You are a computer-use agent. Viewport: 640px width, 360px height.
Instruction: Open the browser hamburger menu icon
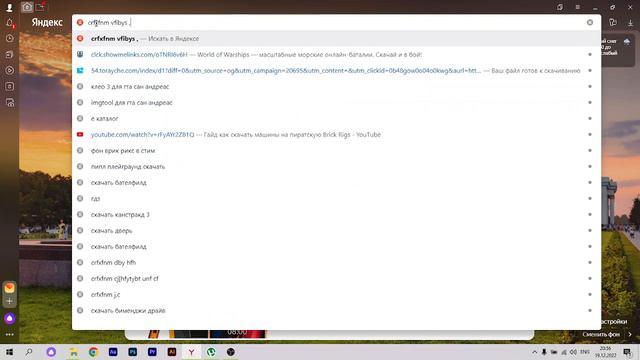click(x=578, y=7)
